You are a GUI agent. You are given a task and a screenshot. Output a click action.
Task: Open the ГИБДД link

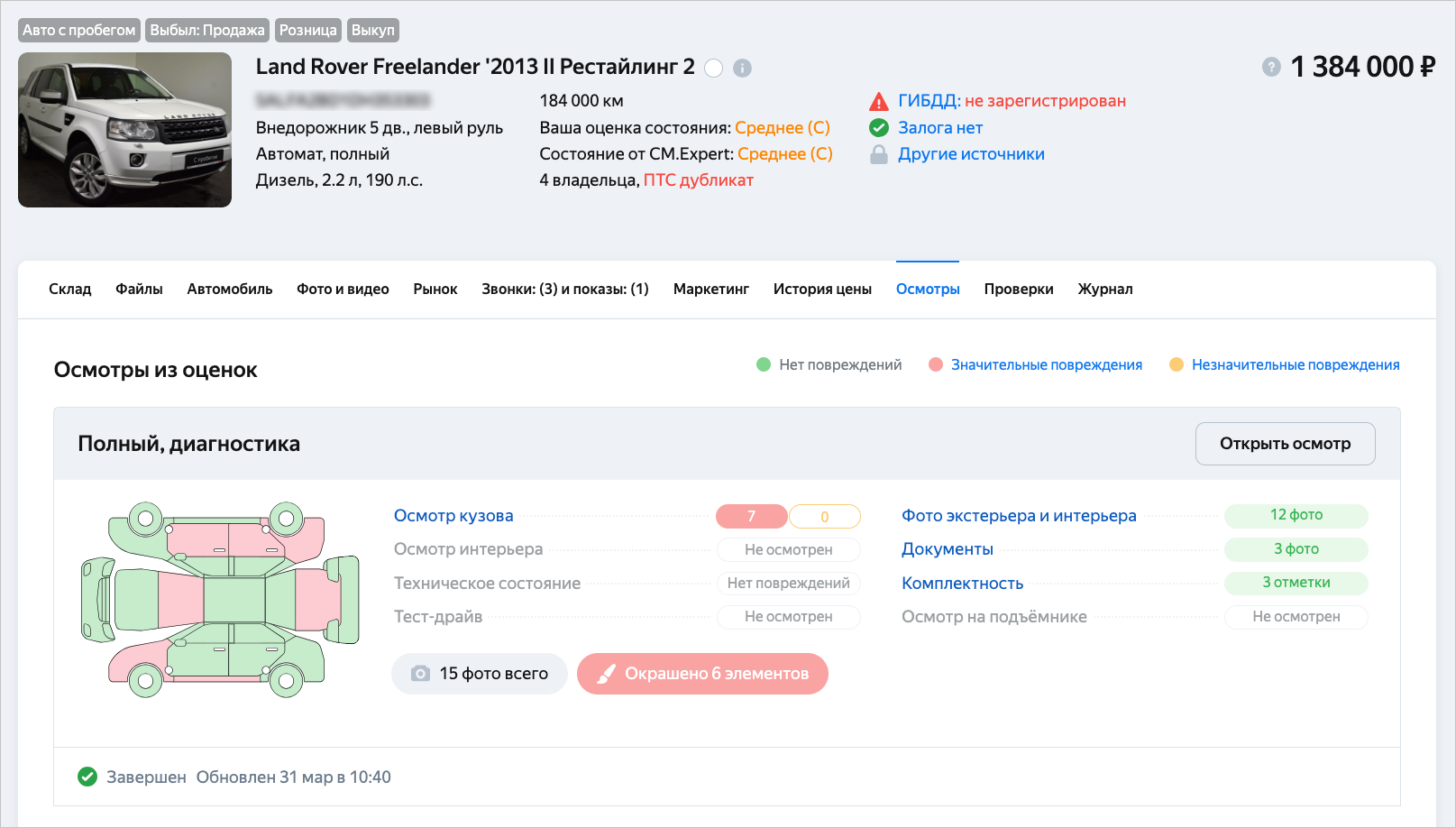point(929,101)
